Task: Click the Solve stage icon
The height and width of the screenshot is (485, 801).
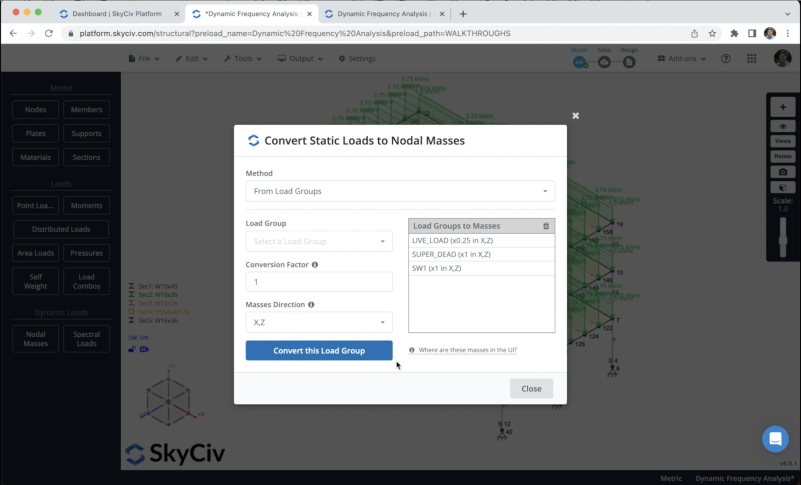Action: pos(604,62)
